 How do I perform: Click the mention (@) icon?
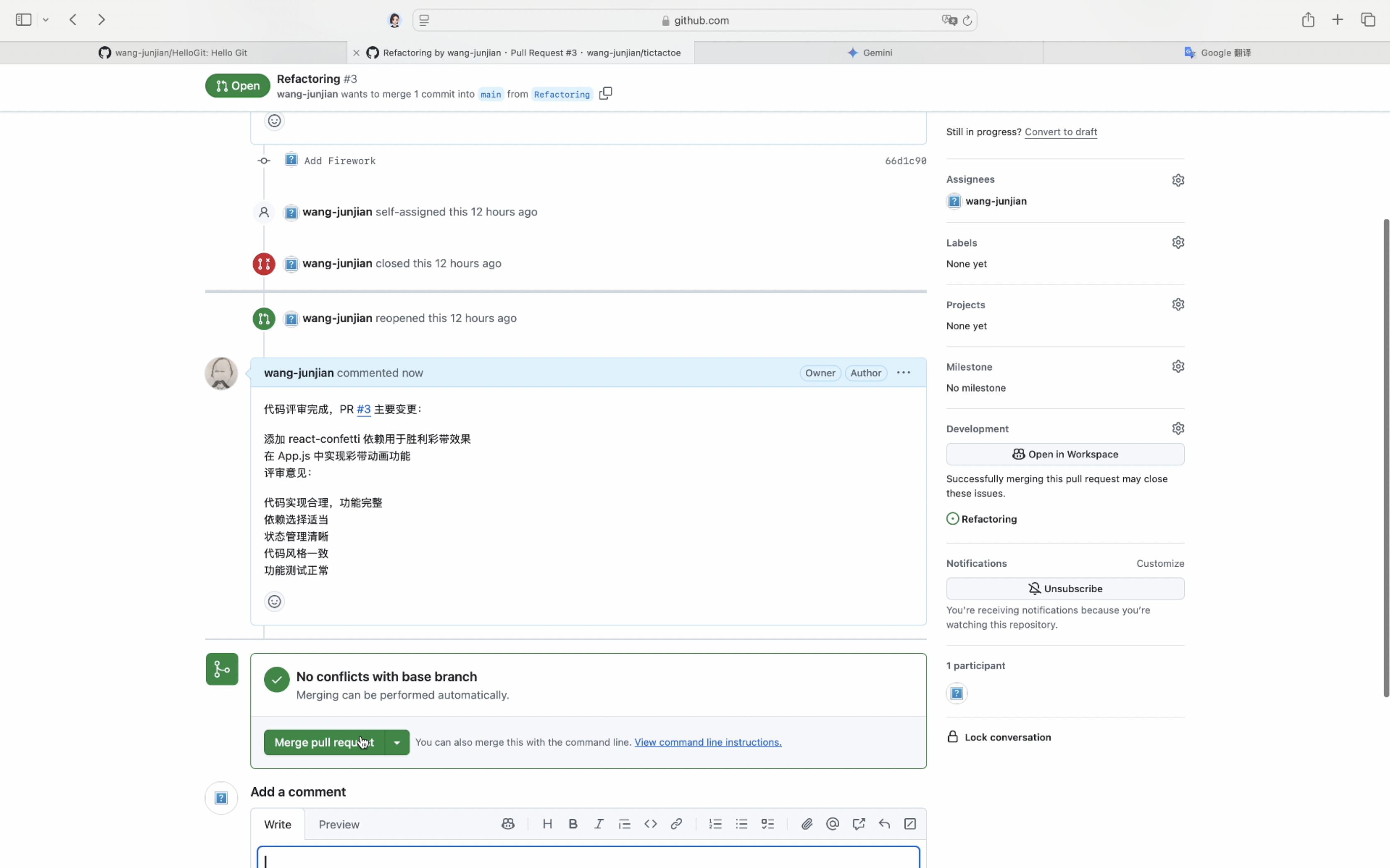pyautogui.click(x=833, y=824)
